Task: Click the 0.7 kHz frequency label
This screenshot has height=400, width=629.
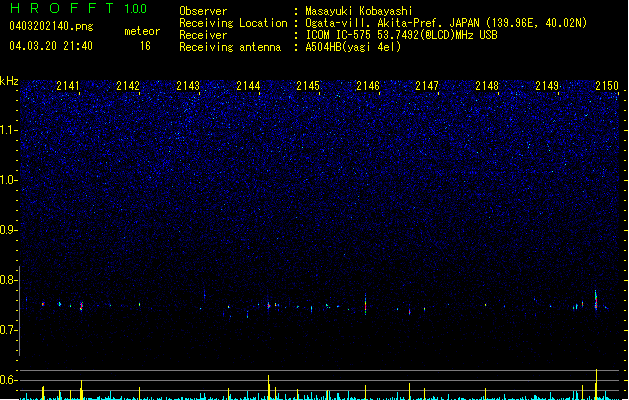Action: point(8,330)
